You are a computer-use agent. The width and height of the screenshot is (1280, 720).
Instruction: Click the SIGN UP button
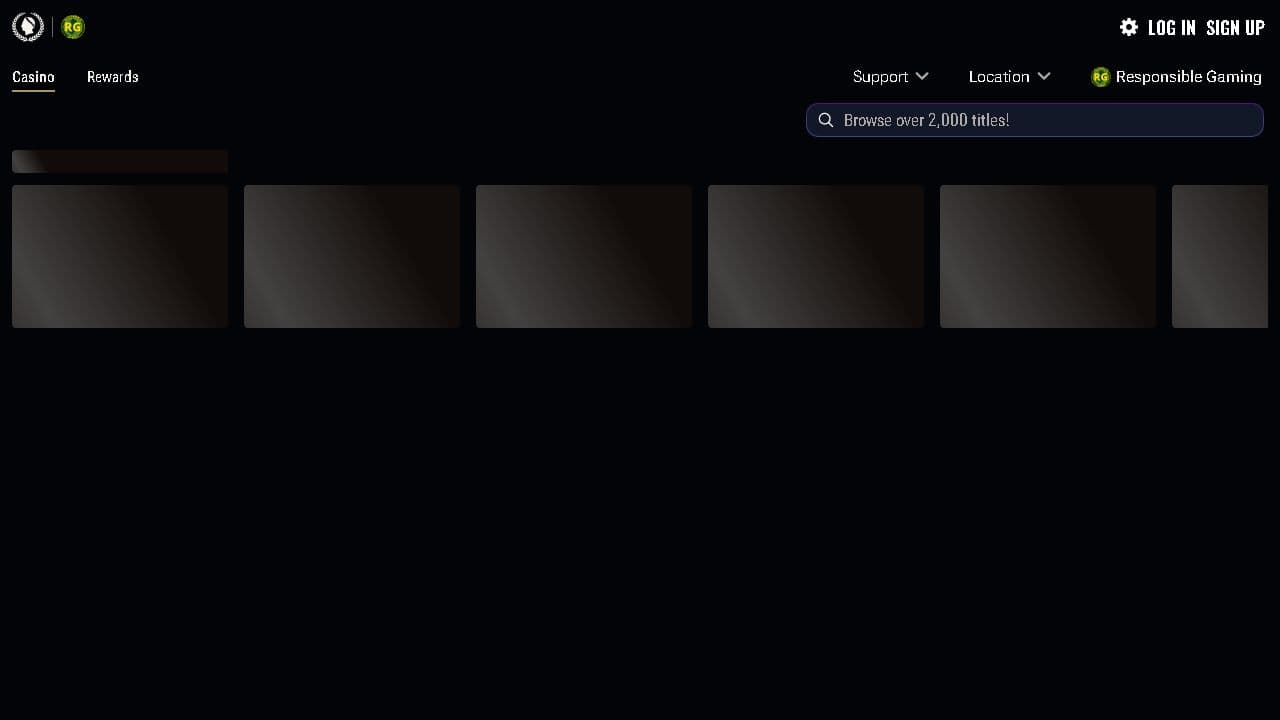pos(1236,28)
